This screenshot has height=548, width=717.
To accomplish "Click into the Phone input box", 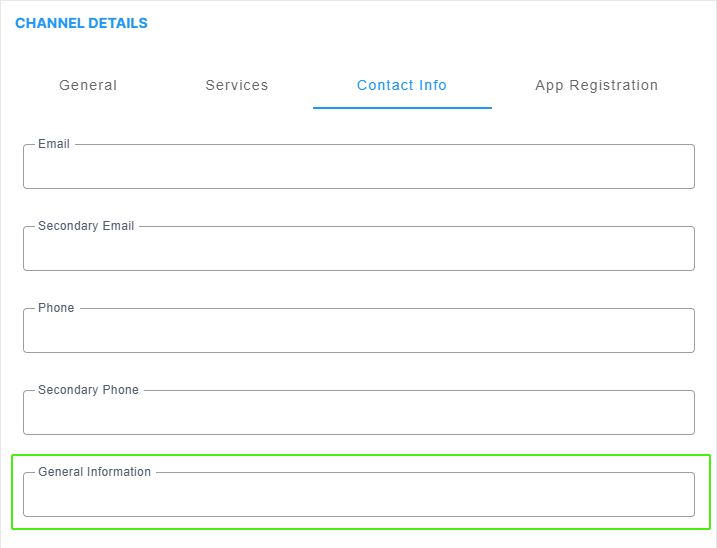I will tap(359, 330).
